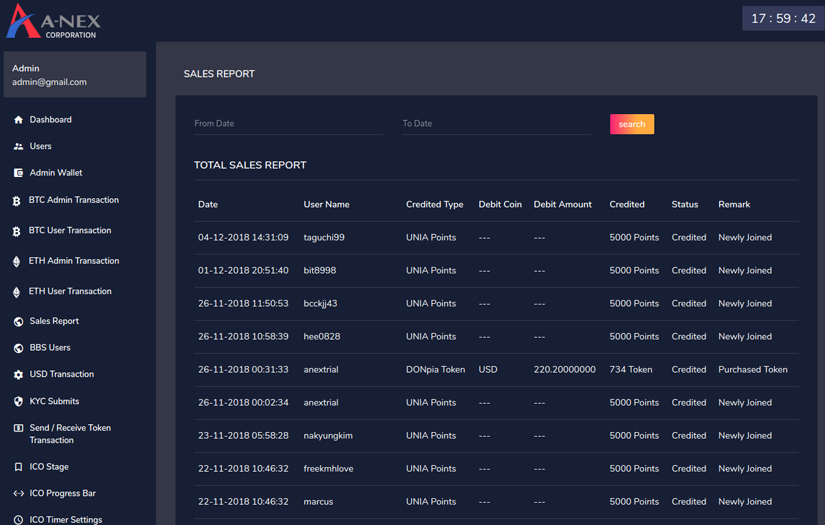Click the Credited column header
Image resolution: width=825 pixels, height=525 pixels.
coord(627,205)
